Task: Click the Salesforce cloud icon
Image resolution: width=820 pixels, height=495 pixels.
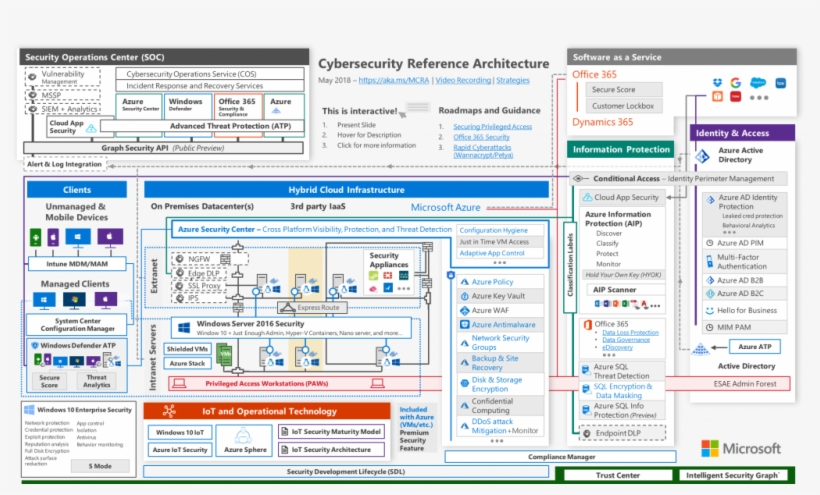Action: (758, 83)
